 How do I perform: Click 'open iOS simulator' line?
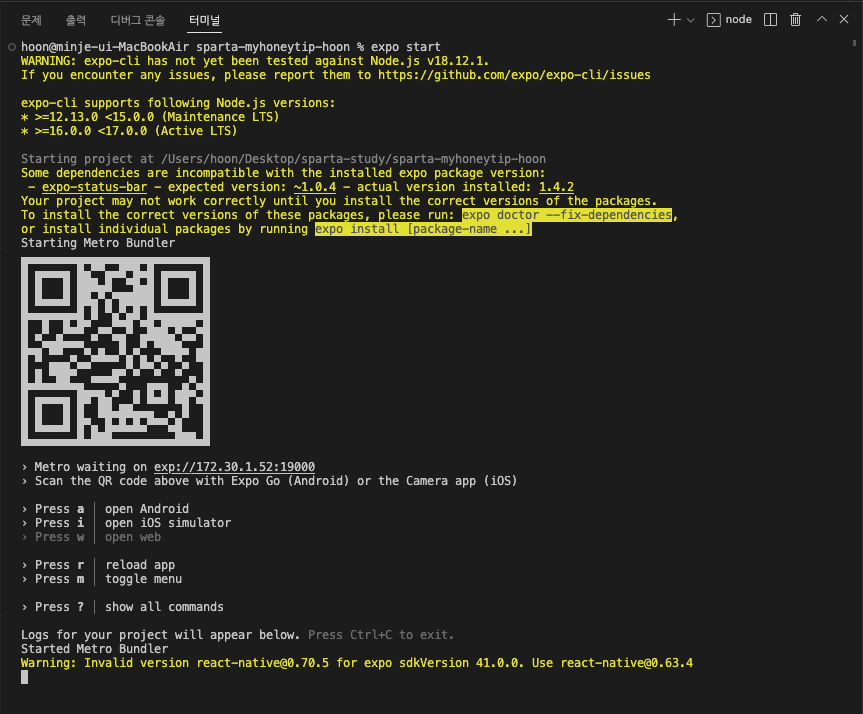[x=168, y=523]
